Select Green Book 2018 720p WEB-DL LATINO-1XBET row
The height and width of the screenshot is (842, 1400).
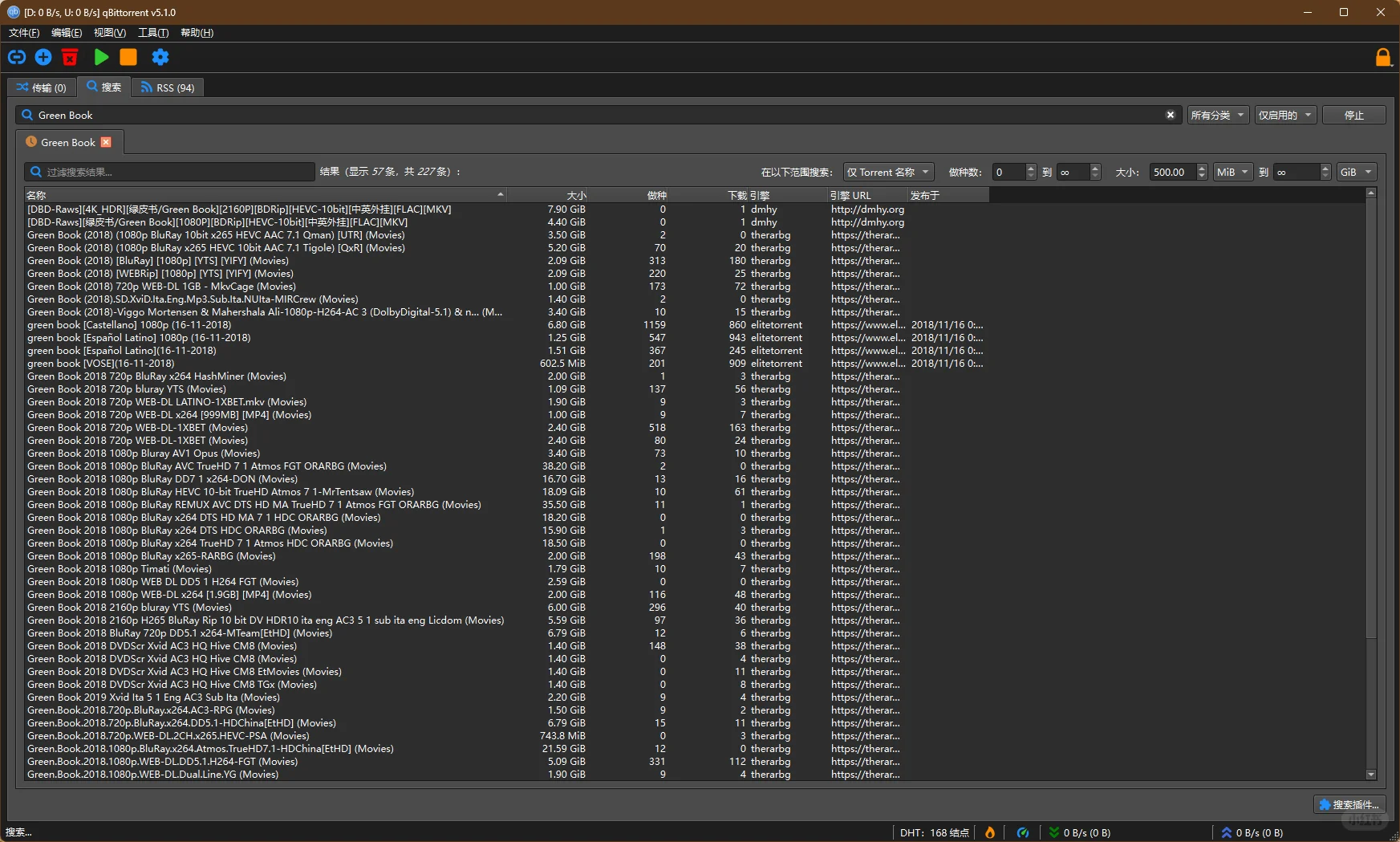pos(506,402)
